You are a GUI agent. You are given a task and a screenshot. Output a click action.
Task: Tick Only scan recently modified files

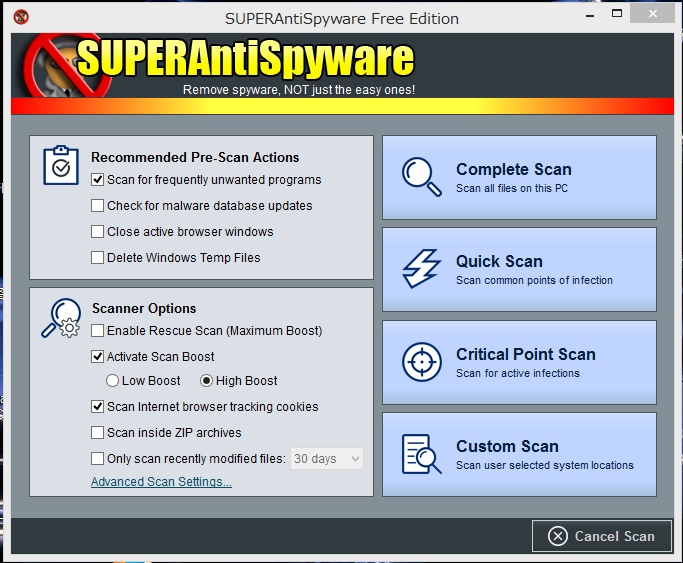(x=97, y=458)
